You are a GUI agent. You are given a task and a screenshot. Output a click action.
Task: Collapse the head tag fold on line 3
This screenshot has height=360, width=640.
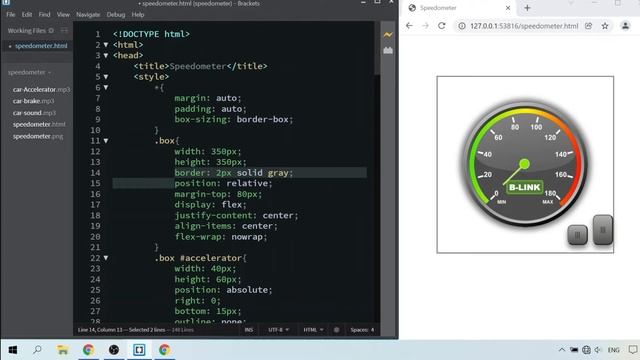click(106, 56)
